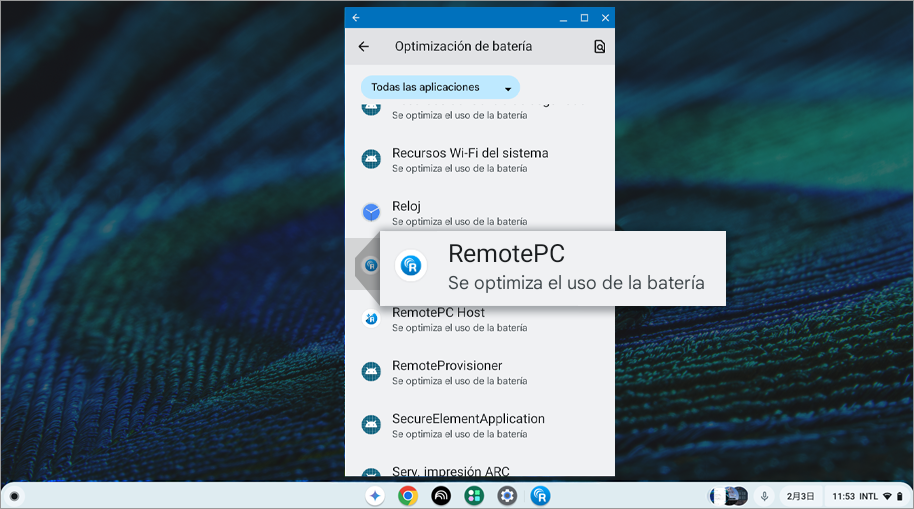The image size is (914, 509).
Task: Click the Reloj clock icon
Action: pos(371,212)
